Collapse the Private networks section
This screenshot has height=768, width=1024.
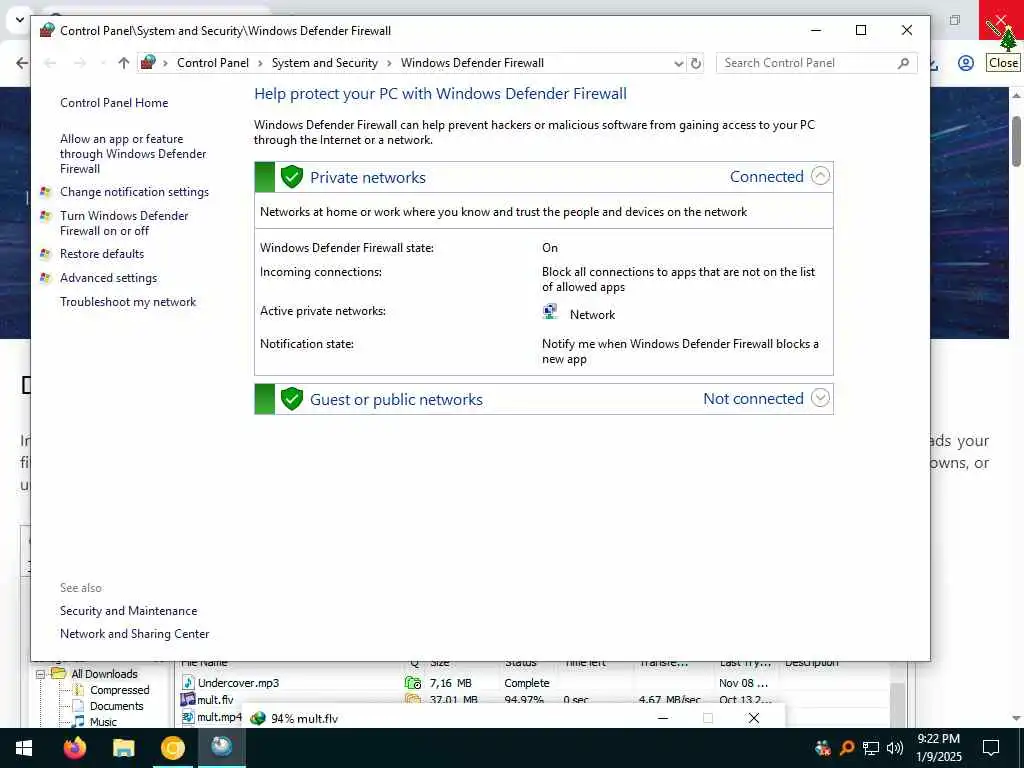[820, 176]
